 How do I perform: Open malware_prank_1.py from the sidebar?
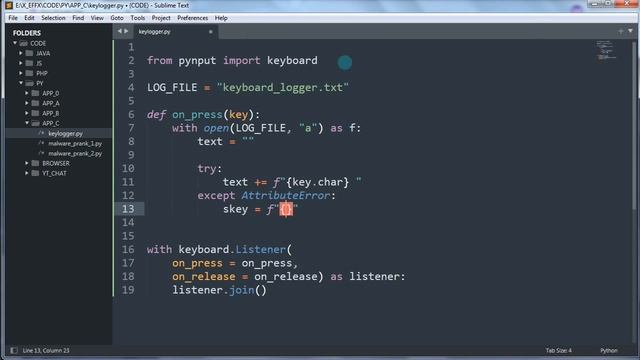click(x=75, y=144)
